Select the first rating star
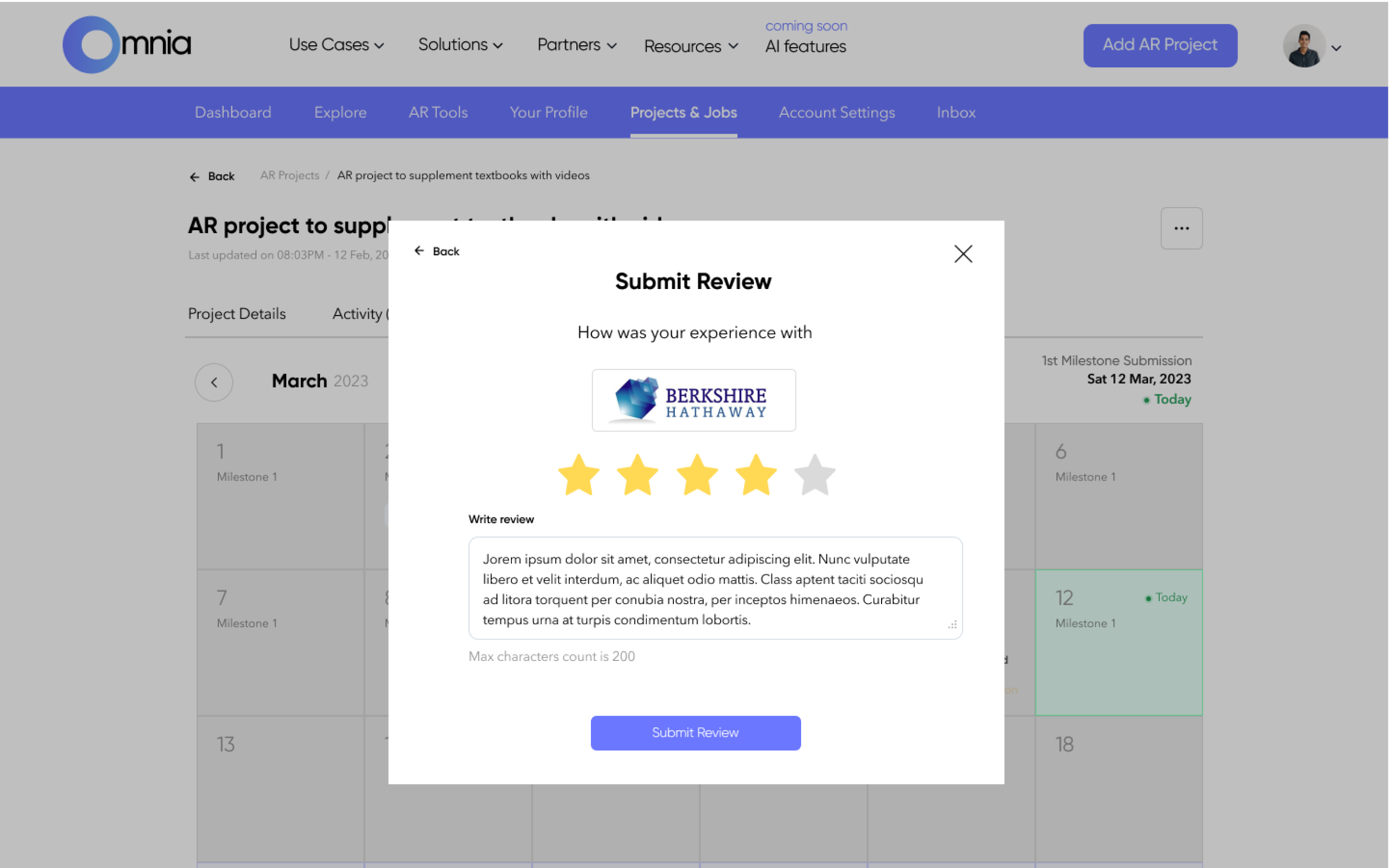The image size is (1392, 868). point(580,475)
